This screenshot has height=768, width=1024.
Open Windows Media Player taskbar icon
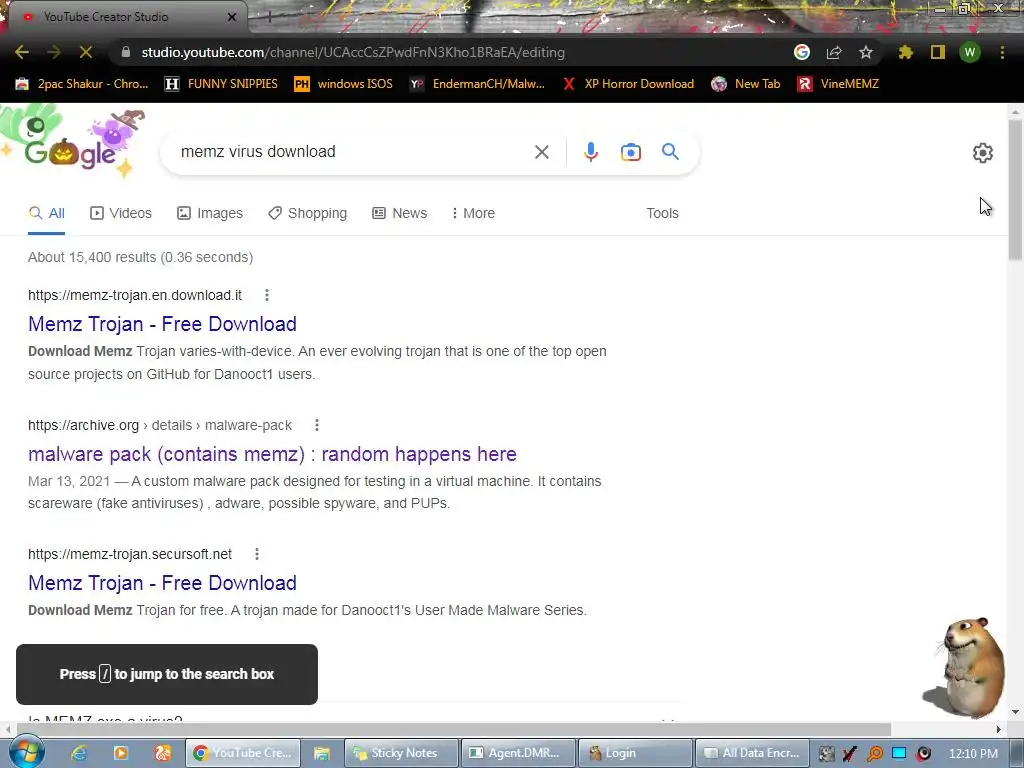click(x=121, y=753)
